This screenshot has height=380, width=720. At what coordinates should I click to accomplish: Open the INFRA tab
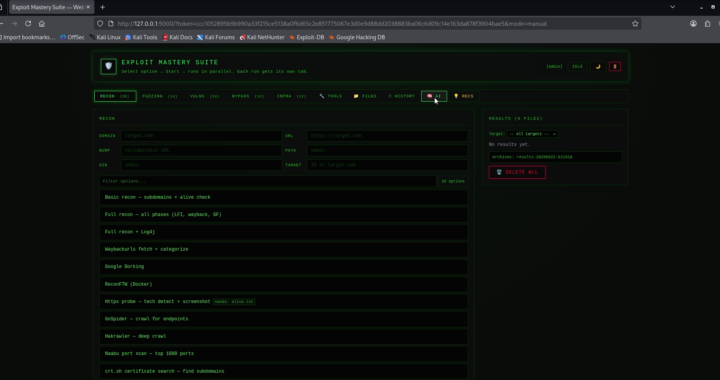click(292, 96)
